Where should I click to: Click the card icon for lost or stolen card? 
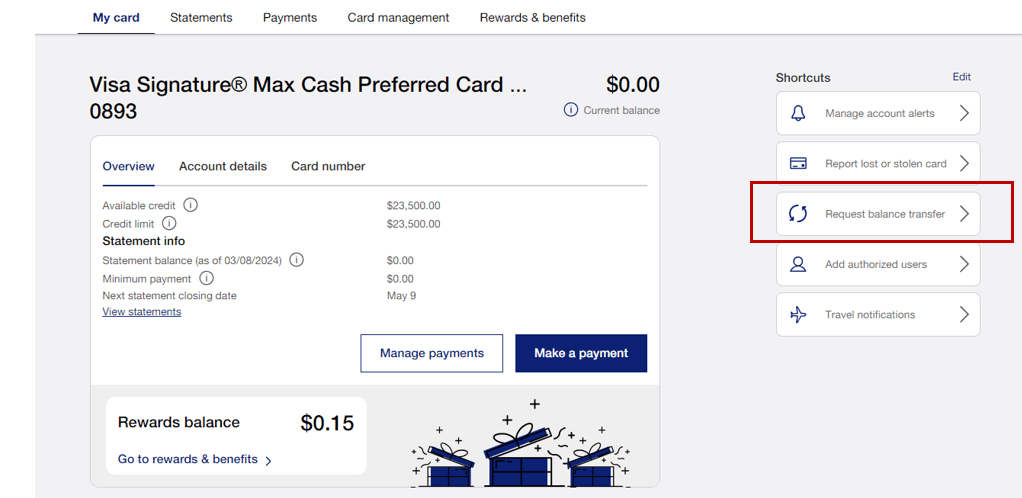(798, 164)
